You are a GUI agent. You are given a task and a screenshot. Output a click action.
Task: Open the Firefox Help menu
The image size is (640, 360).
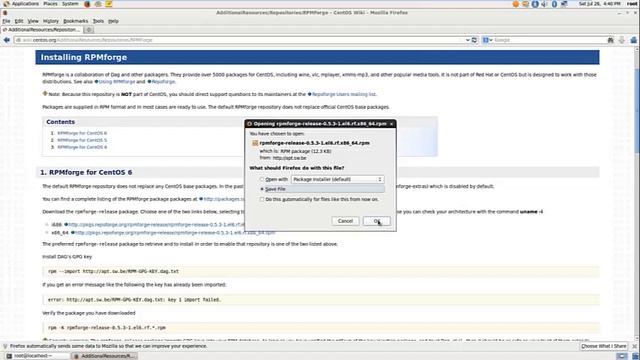tap(113, 21)
